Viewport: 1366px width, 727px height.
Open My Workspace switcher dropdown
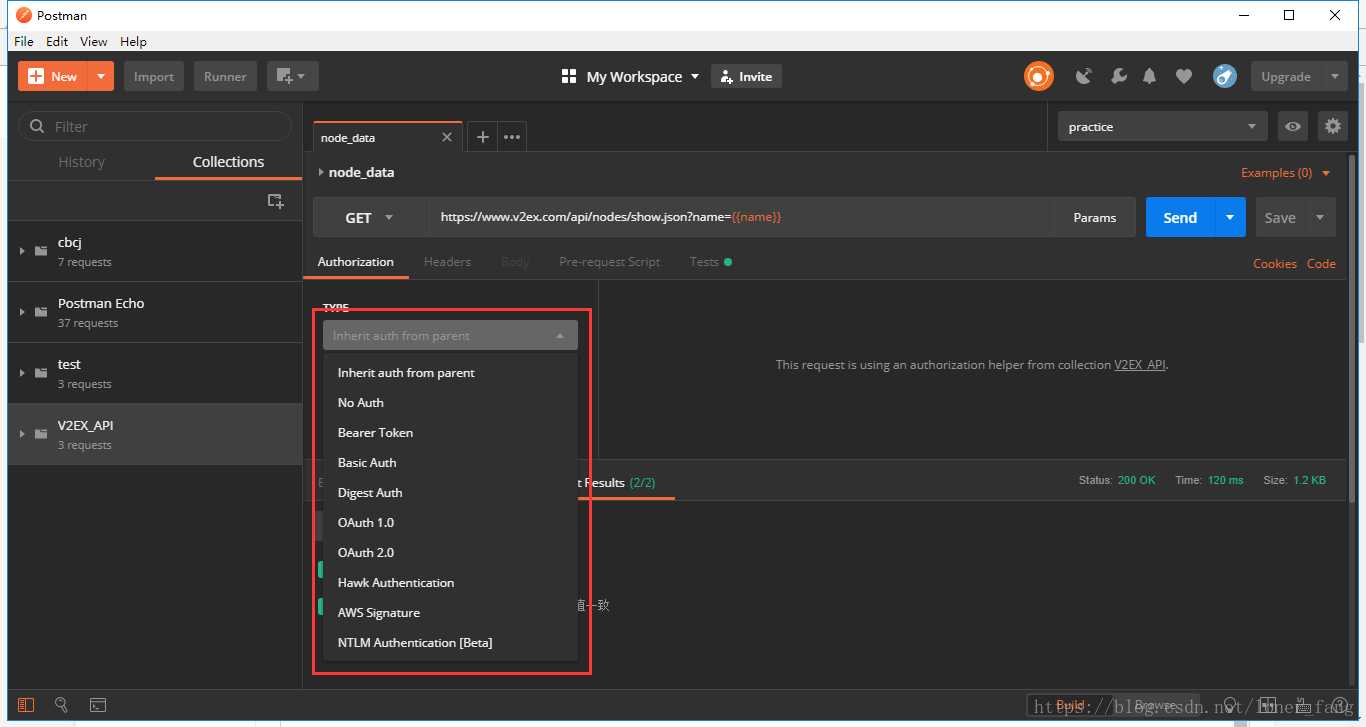[x=631, y=77]
